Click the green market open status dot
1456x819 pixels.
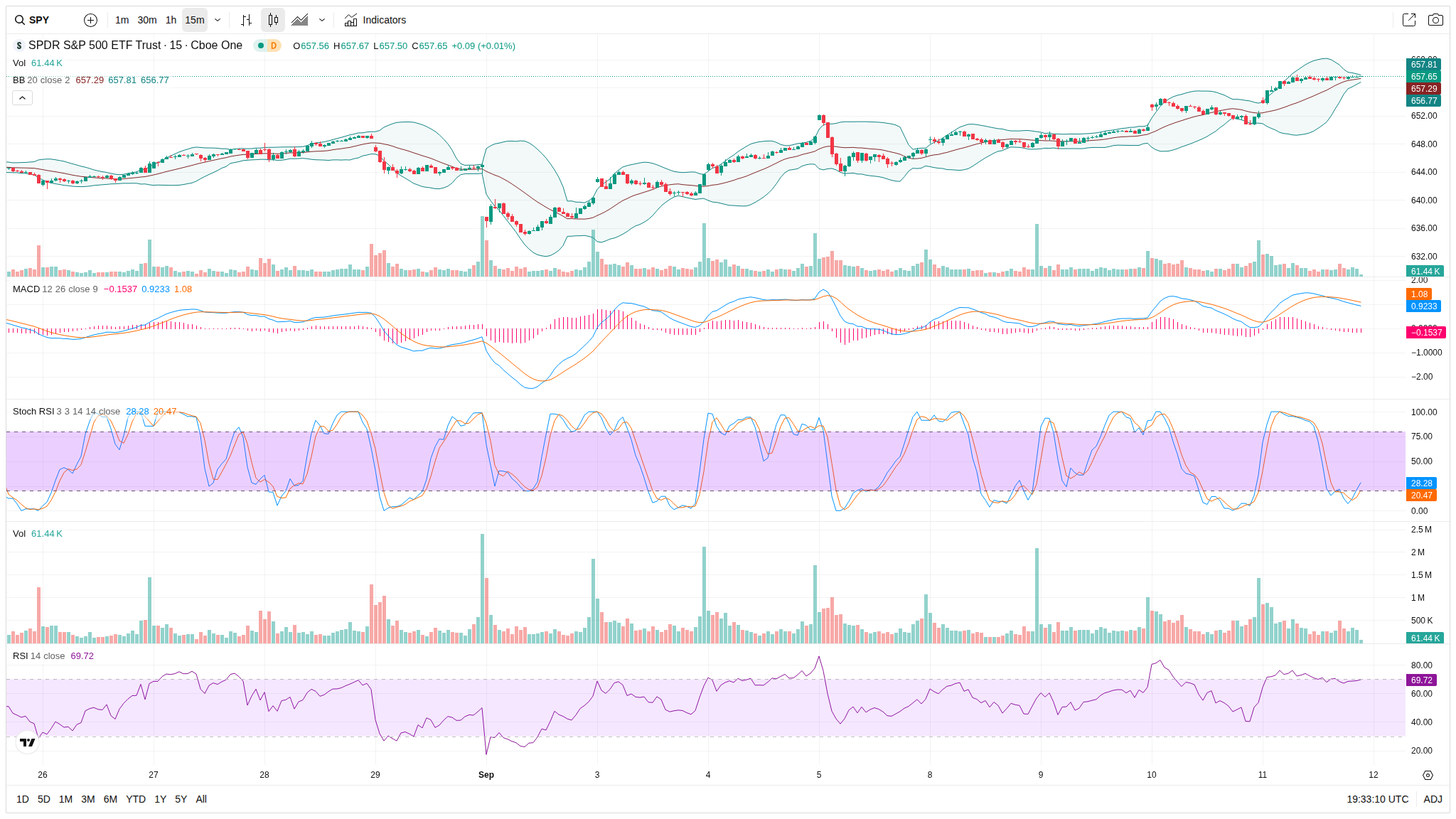coord(261,45)
